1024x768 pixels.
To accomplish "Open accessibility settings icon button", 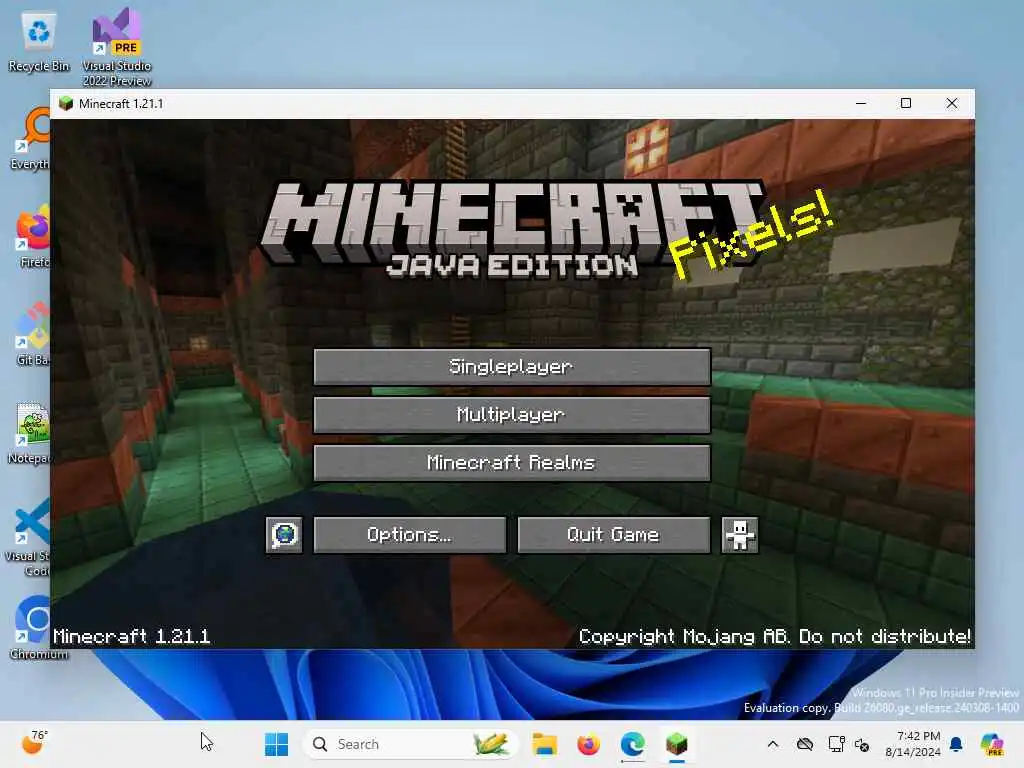I will click(x=740, y=536).
